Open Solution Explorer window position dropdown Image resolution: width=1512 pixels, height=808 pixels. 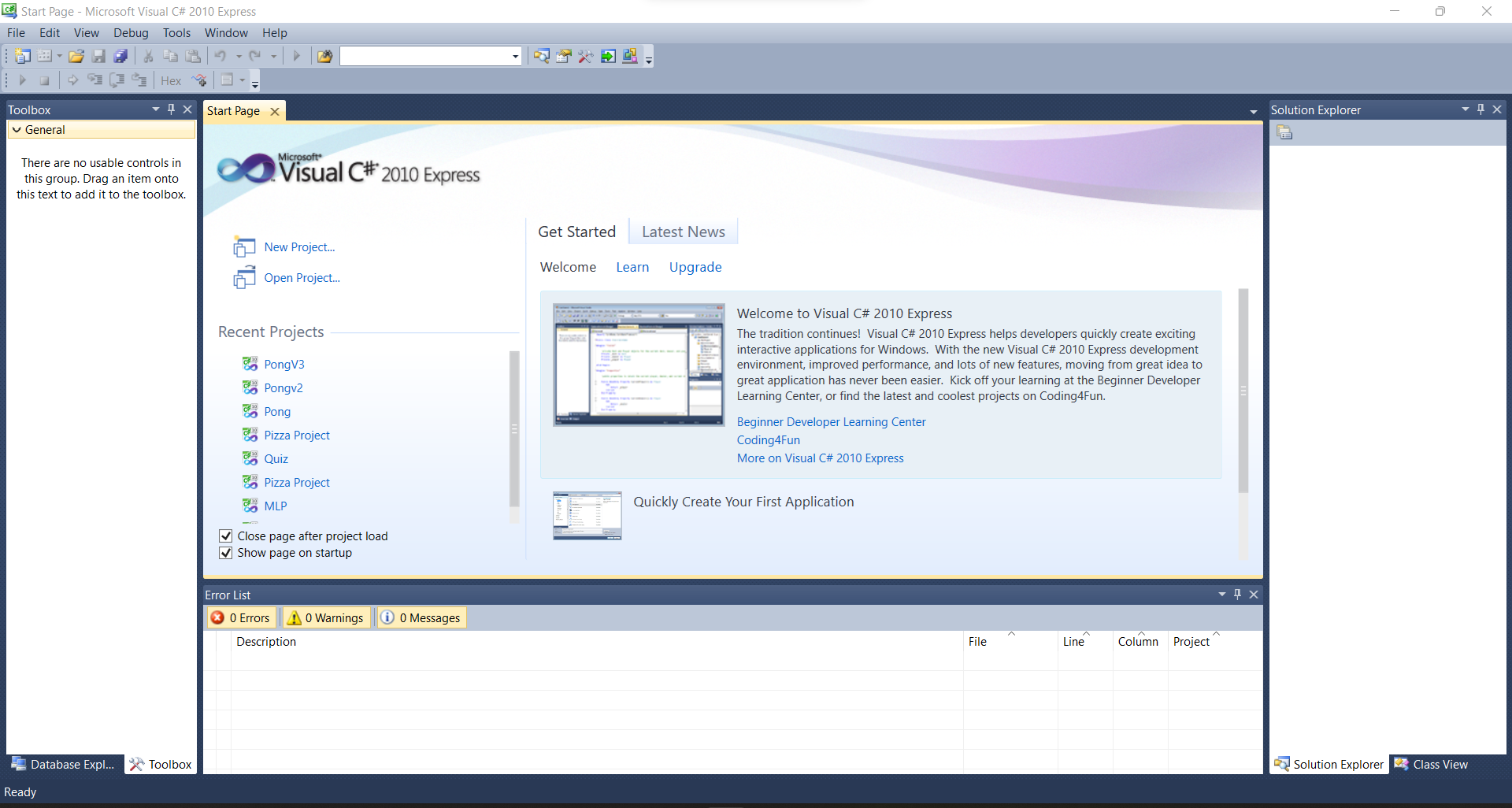click(1466, 109)
